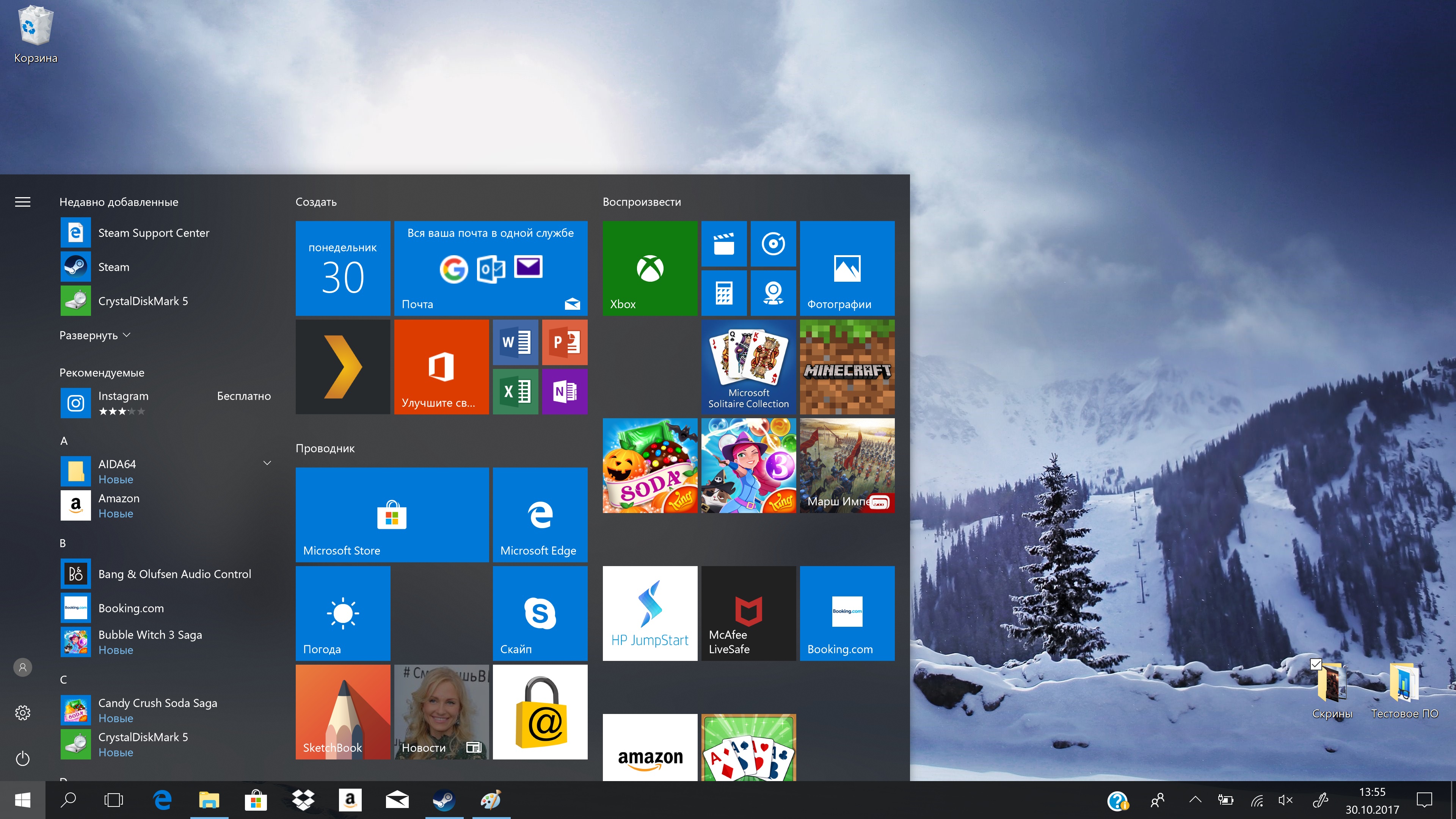Open the Bubble Witch 3 tile
Viewport: 1456px width, 819px height.
point(748,465)
